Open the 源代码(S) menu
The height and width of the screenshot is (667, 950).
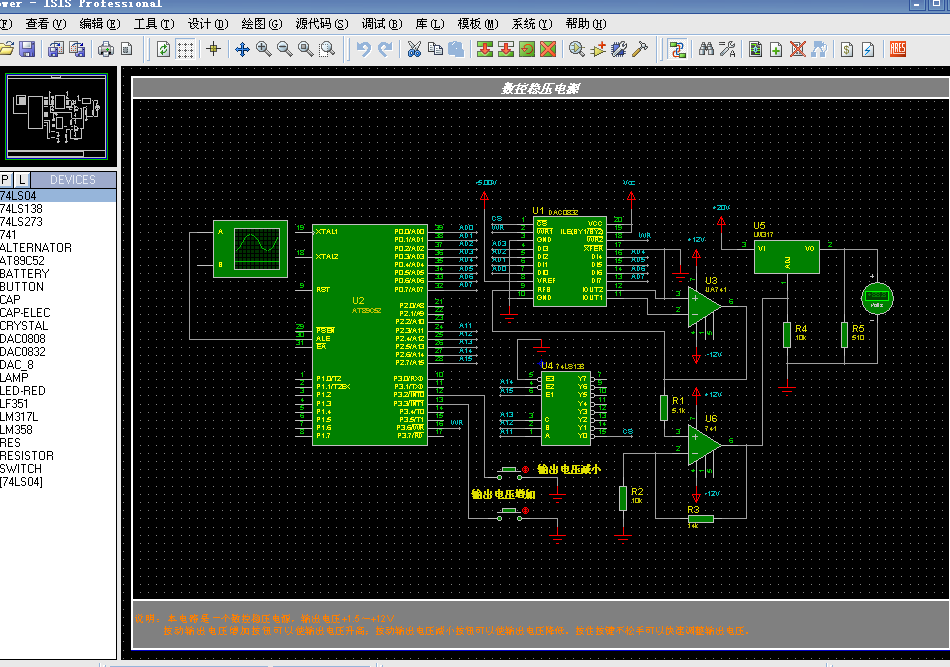click(x=322, y=24)
